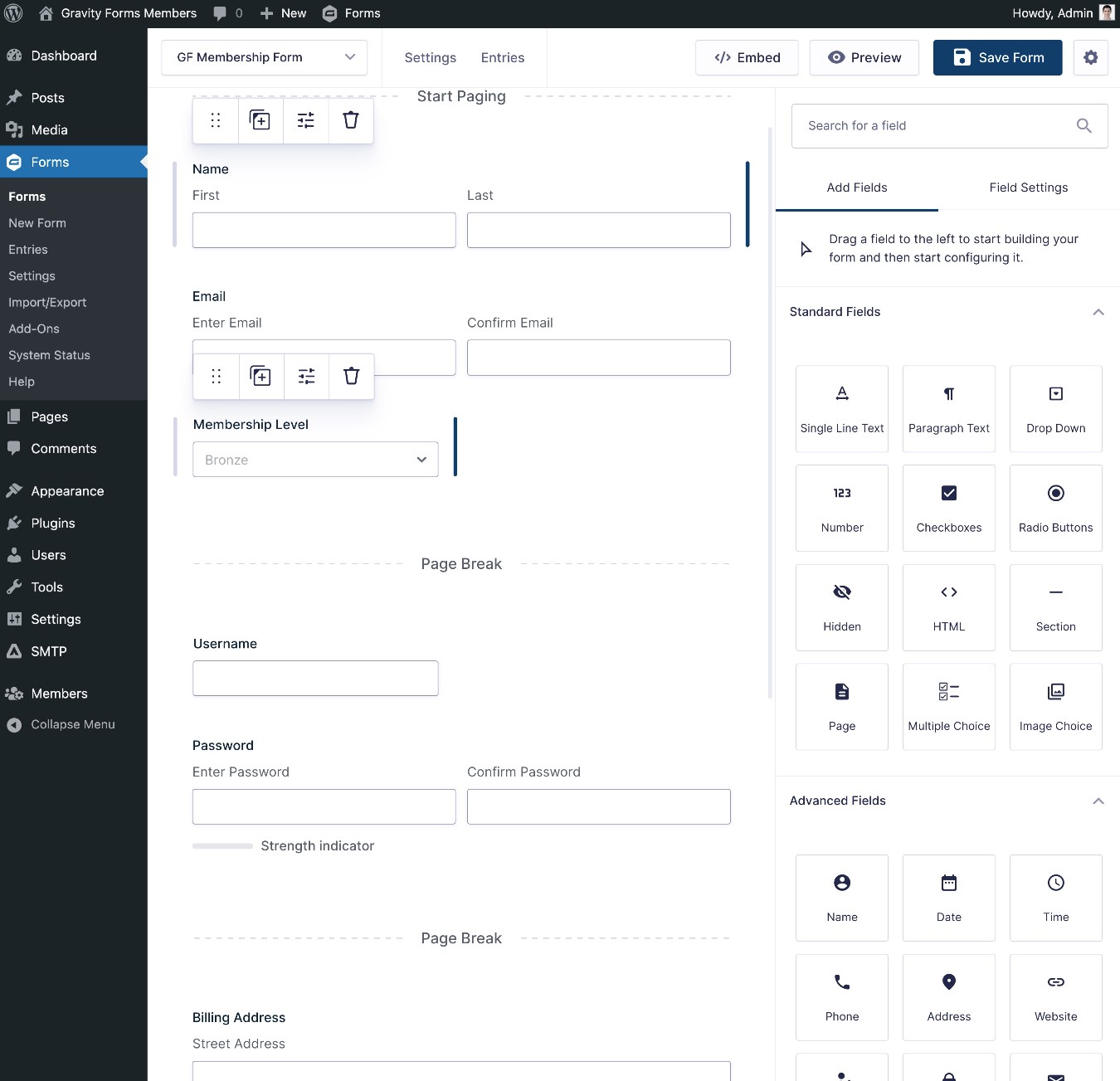Duplicate the Email field with the copy icon
The height and width of the screenshot is (1081, 1120).
pyautogui.click(x=261, y=376)
